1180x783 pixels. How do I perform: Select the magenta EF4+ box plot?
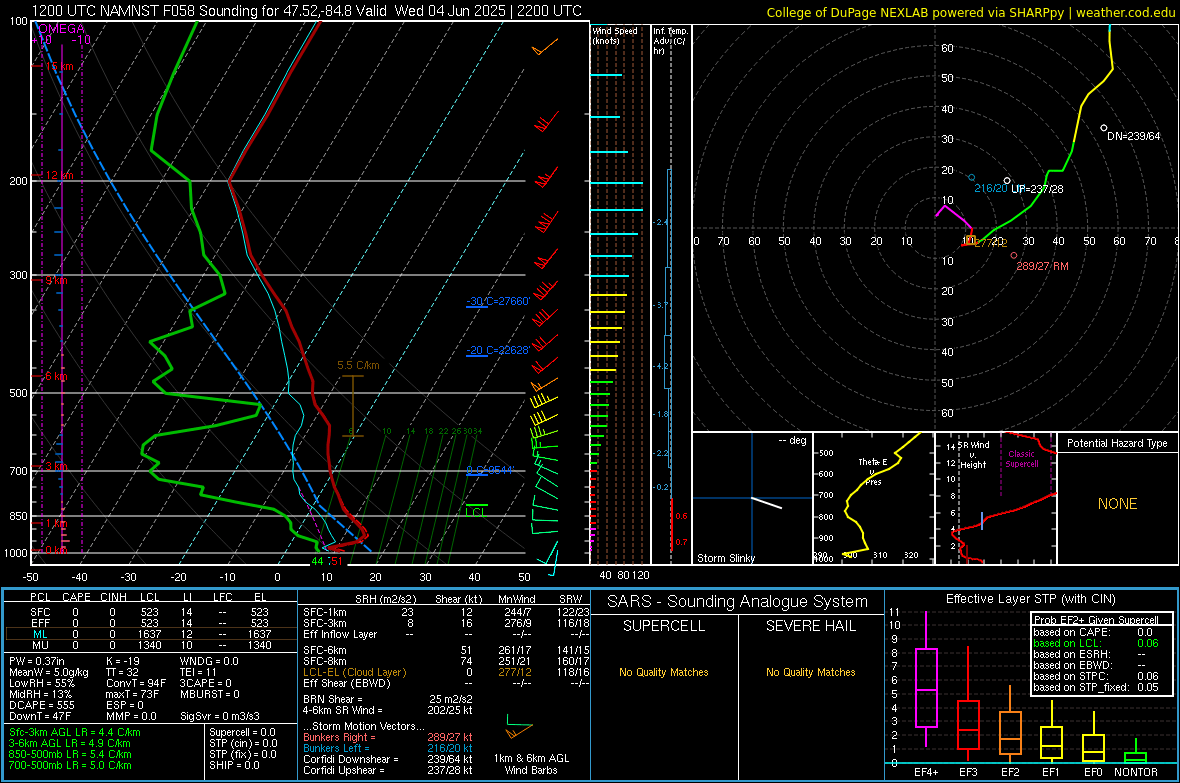926,678
